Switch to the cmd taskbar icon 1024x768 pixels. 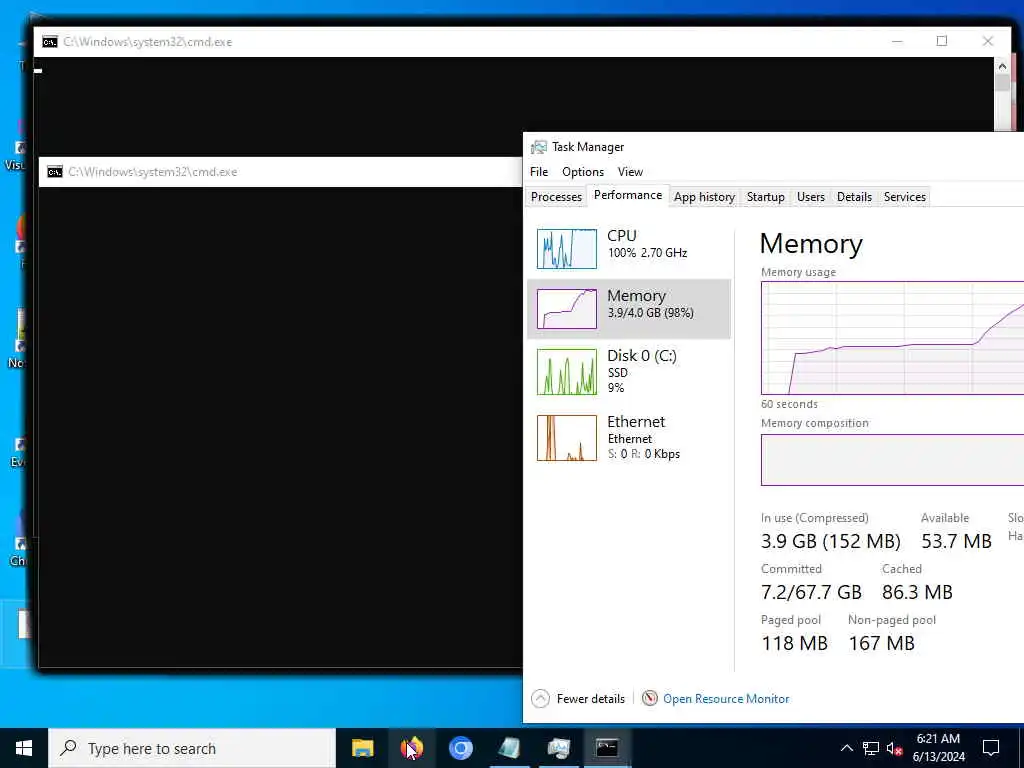(x=607, y=748)
